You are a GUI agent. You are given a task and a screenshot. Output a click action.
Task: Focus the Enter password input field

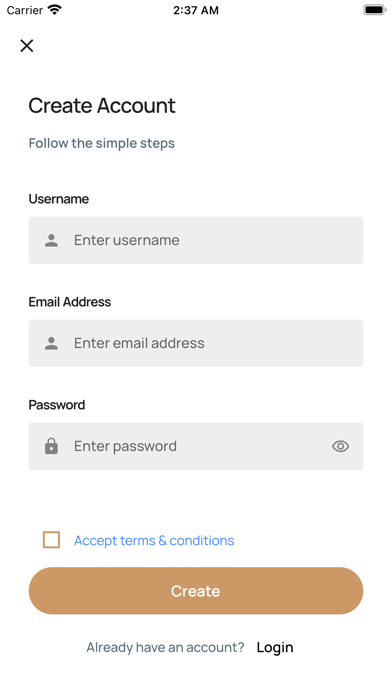pos(196,446)
